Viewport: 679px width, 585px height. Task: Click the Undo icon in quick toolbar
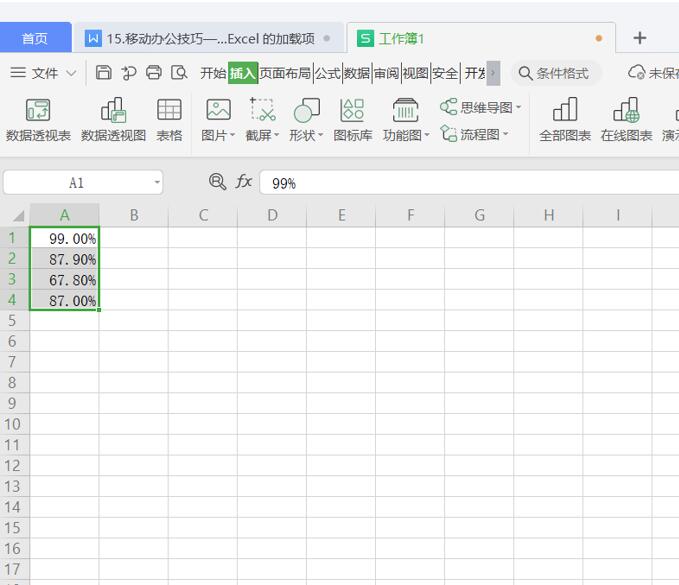tap(129, 73)
